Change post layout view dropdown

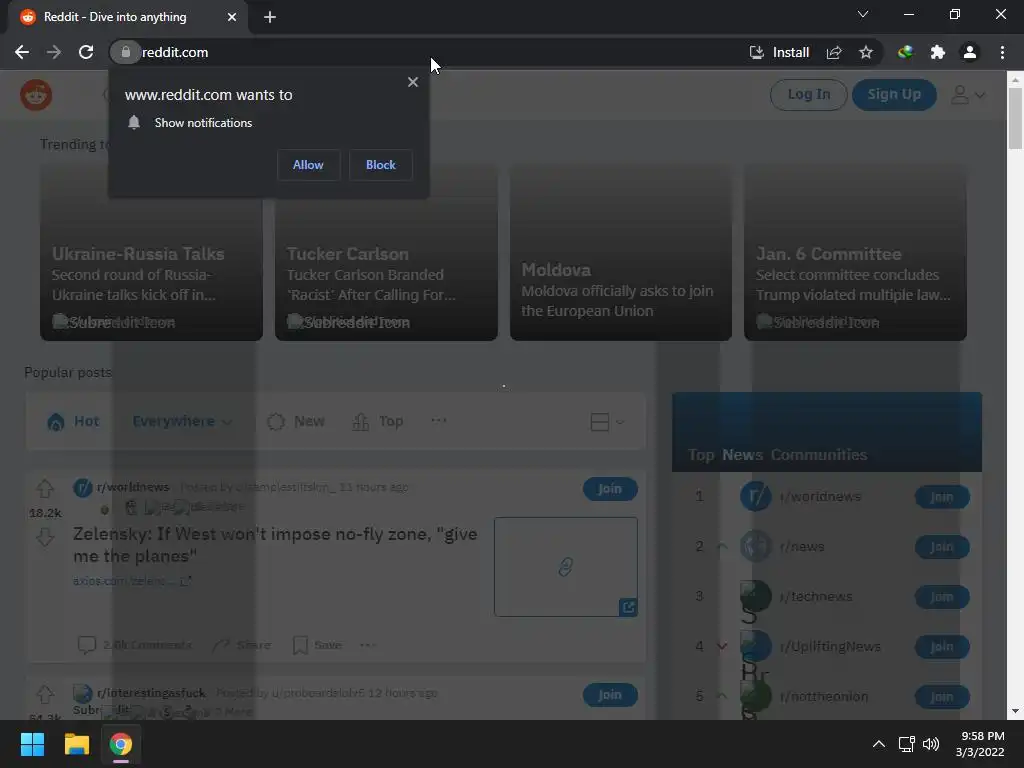[x=607, y=422]
